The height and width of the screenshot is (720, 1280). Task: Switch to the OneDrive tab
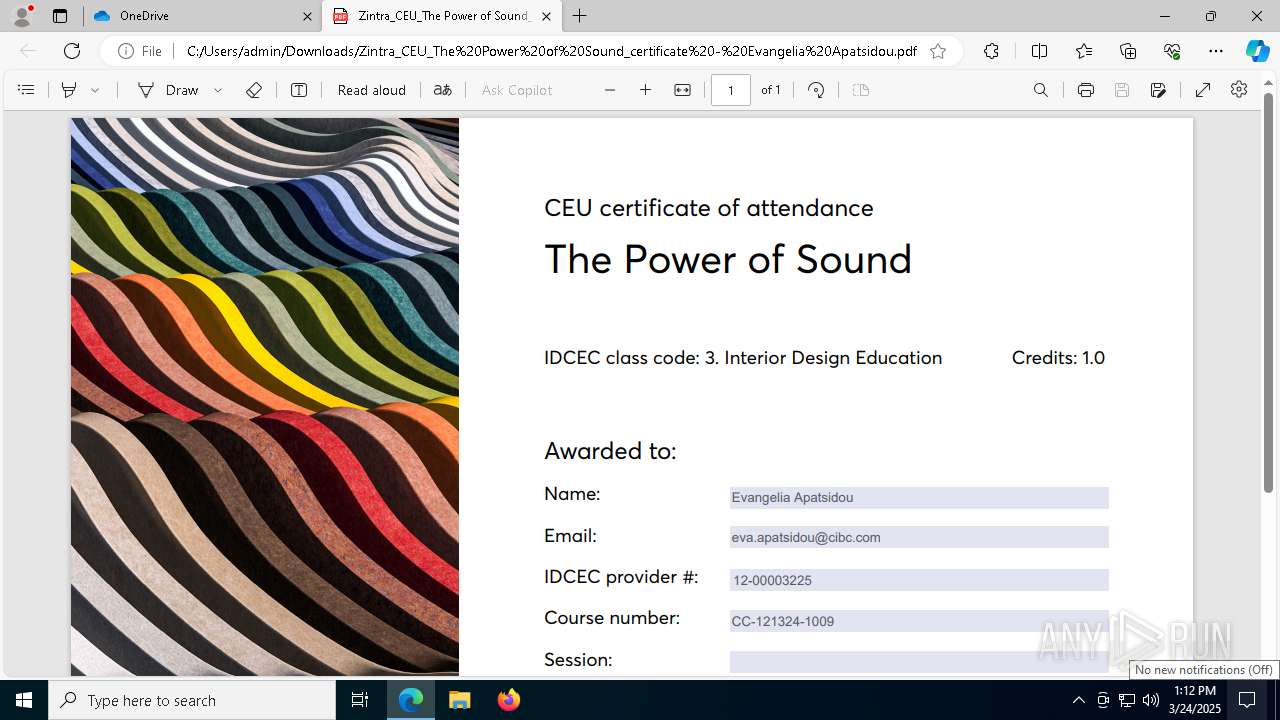click(203, 16)
